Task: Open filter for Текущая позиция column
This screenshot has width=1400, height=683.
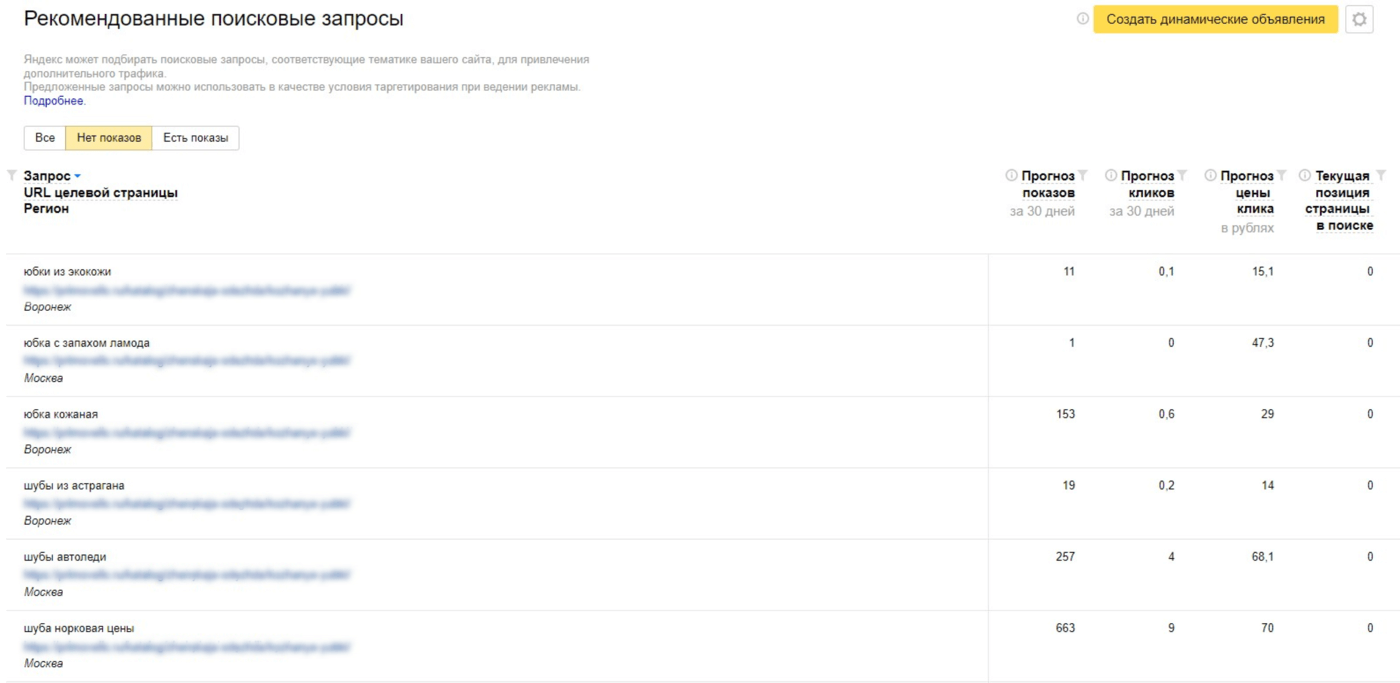Action: click(x=1381, y=176)
